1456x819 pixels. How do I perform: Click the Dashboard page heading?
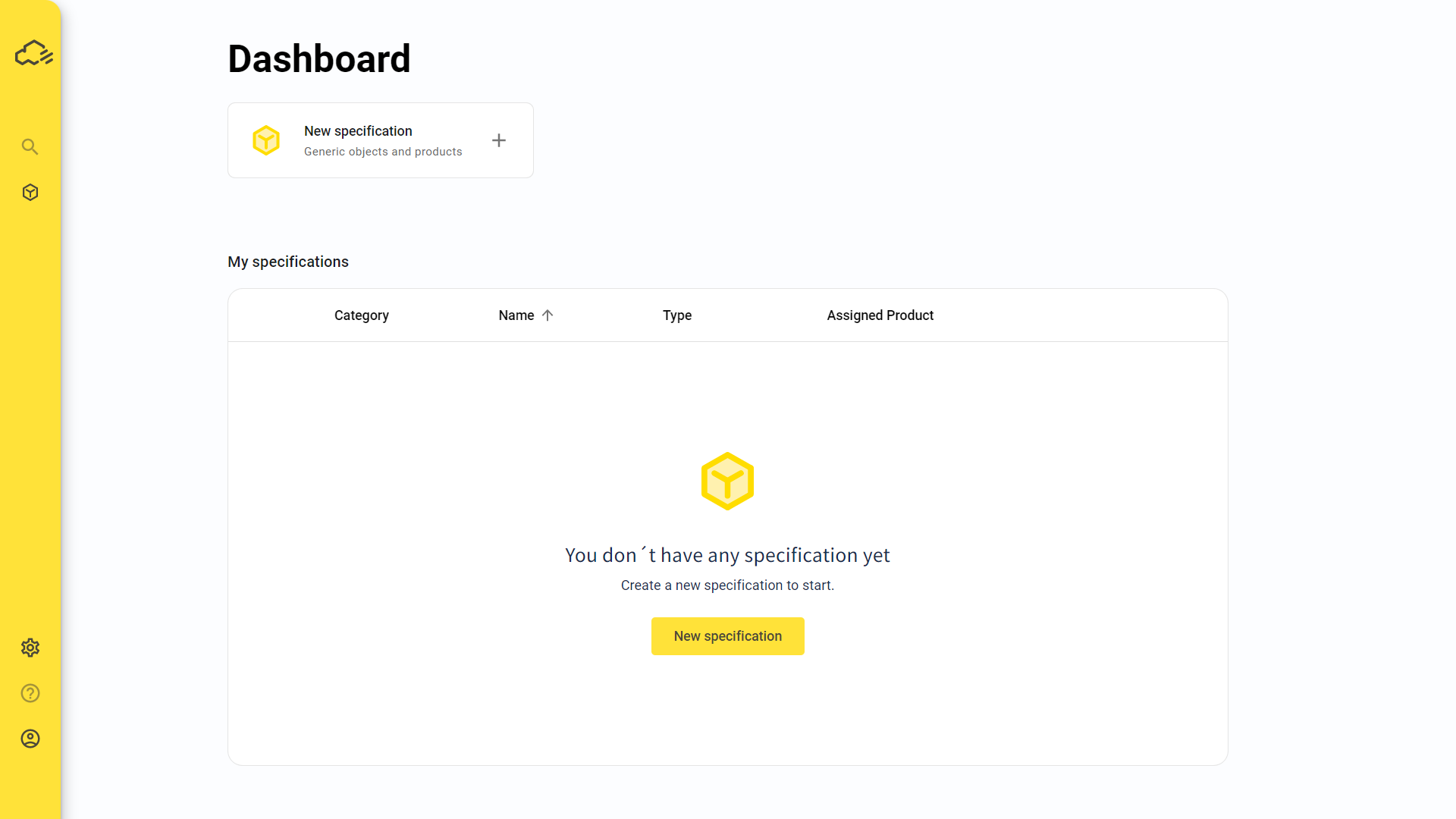[x=318, y=59]
